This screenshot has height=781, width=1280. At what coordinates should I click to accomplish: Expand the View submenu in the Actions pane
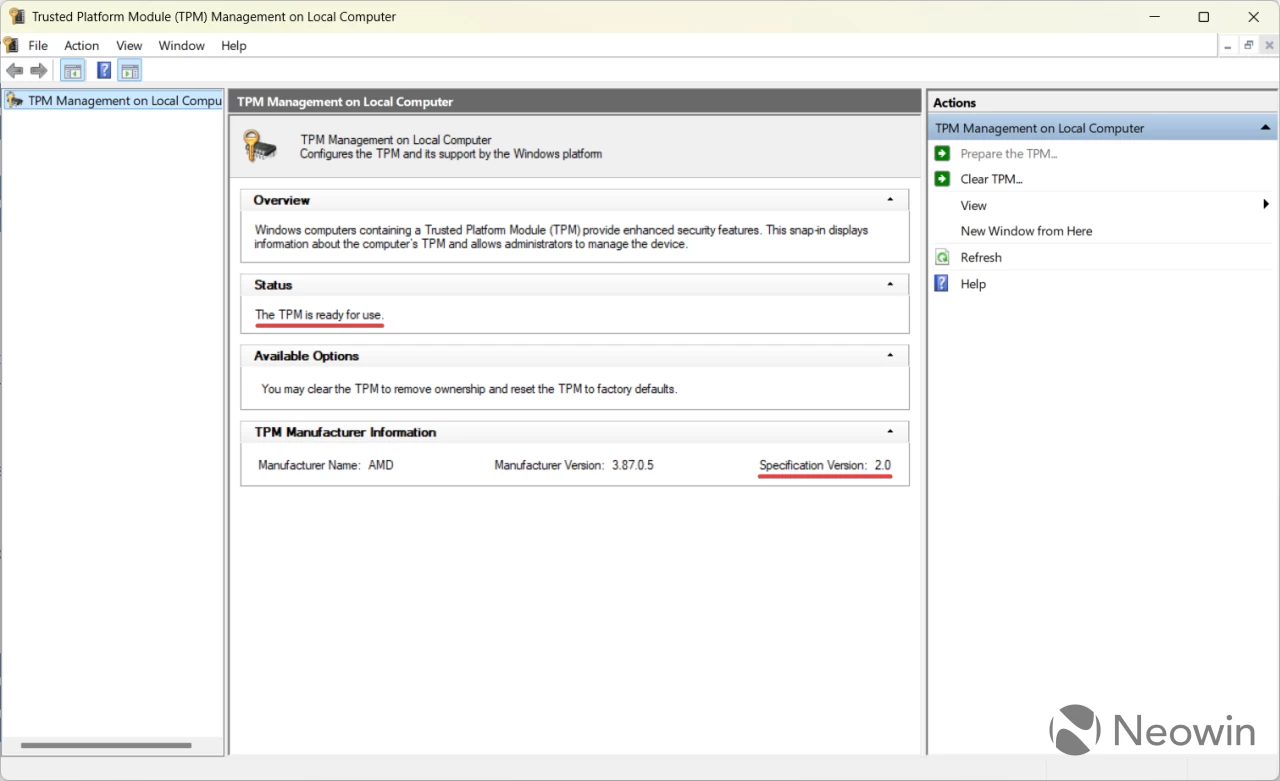(1265, 204)
